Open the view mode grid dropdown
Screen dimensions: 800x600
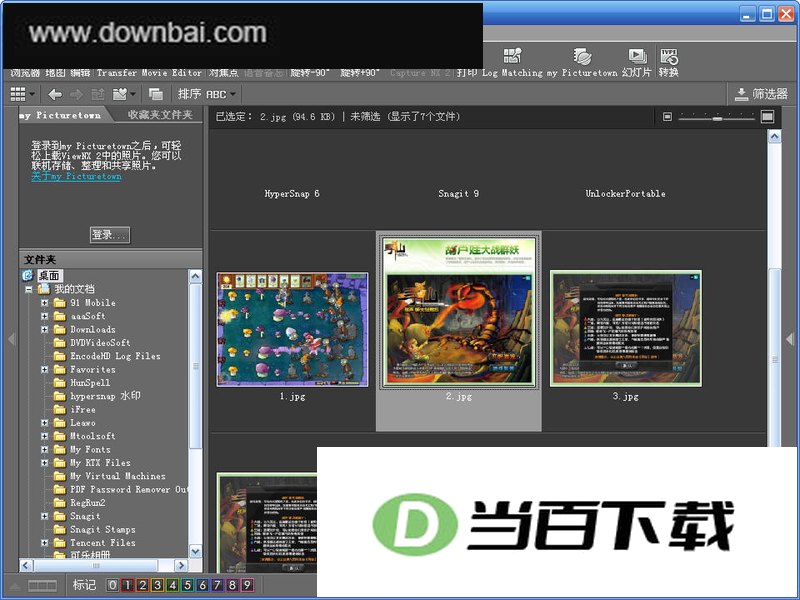tap(22, 94)
